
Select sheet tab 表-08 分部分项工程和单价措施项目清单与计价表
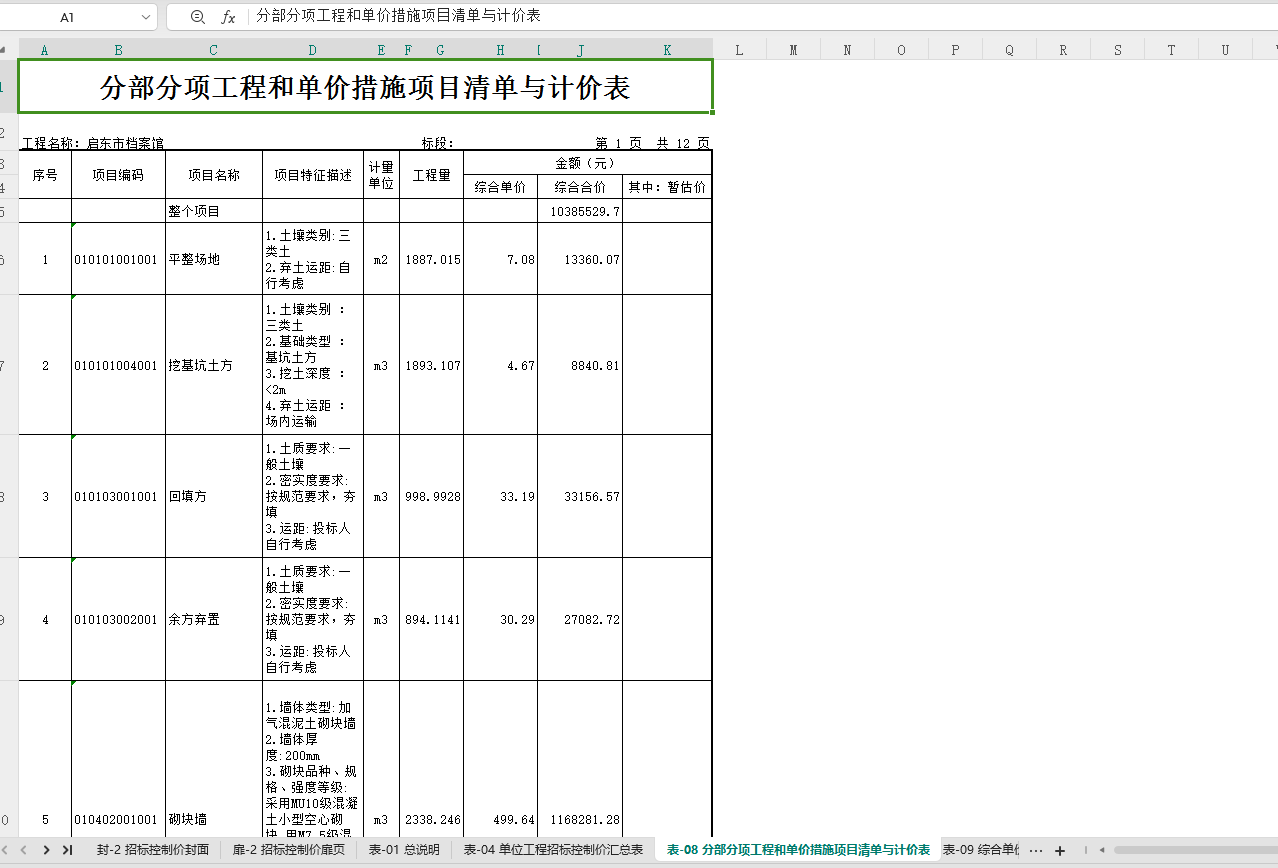pyautogui.click(x=798, y=850)
